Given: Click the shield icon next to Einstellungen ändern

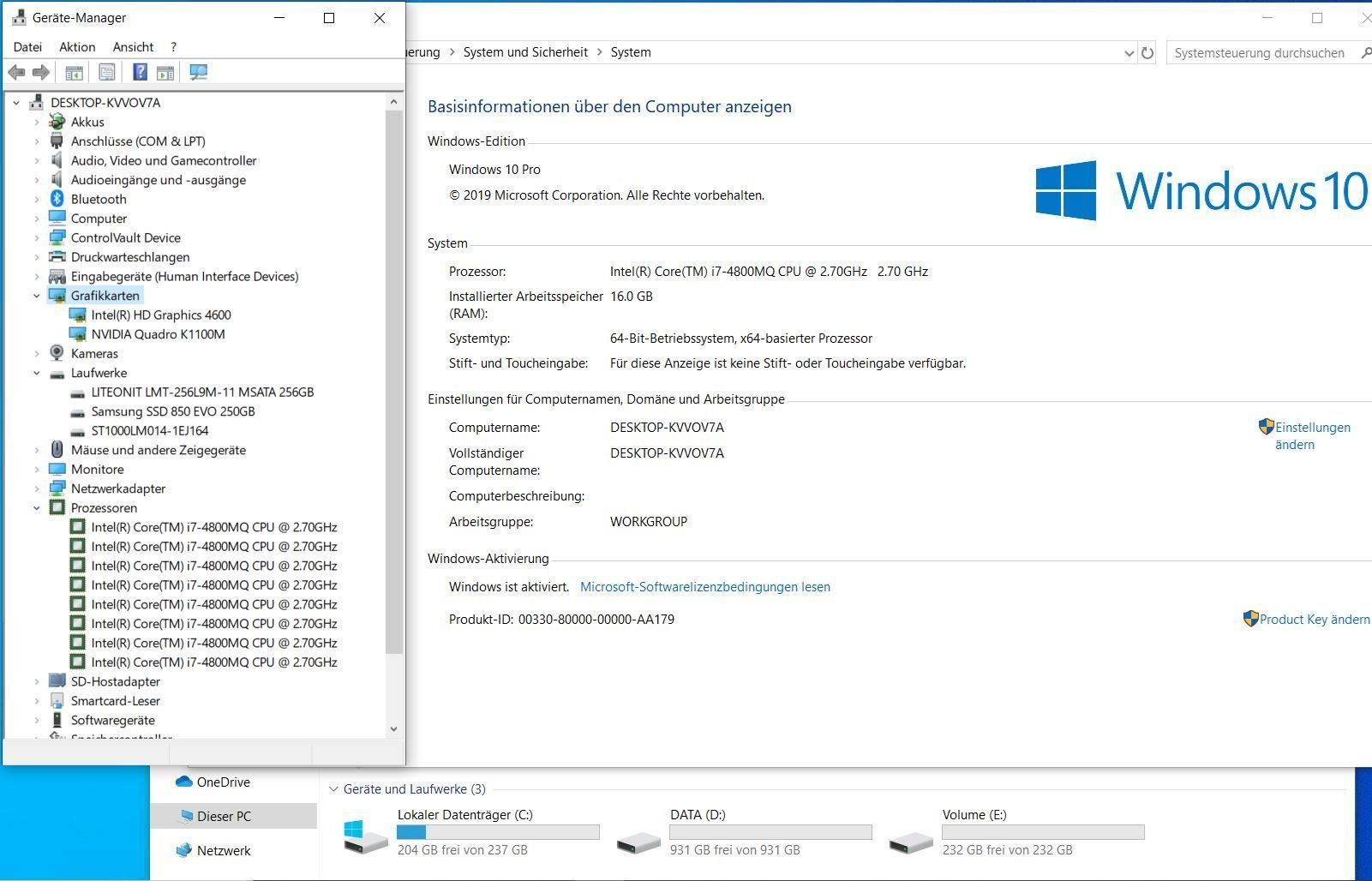Looking at the screenshot, I should coord(1266,427).
